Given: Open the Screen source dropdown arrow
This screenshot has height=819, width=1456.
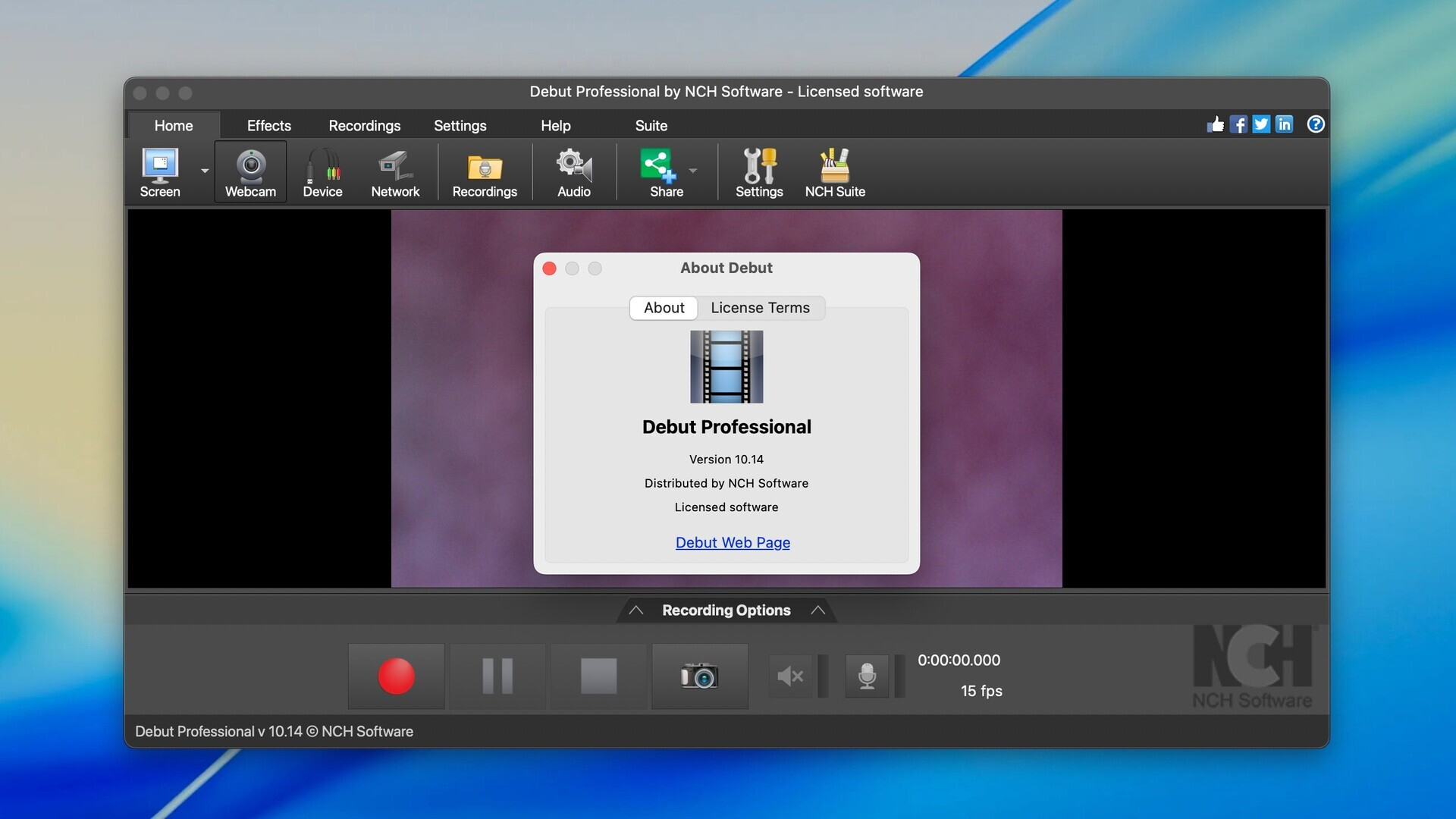Looking at the screenshot, I should (x=205, y=171).
